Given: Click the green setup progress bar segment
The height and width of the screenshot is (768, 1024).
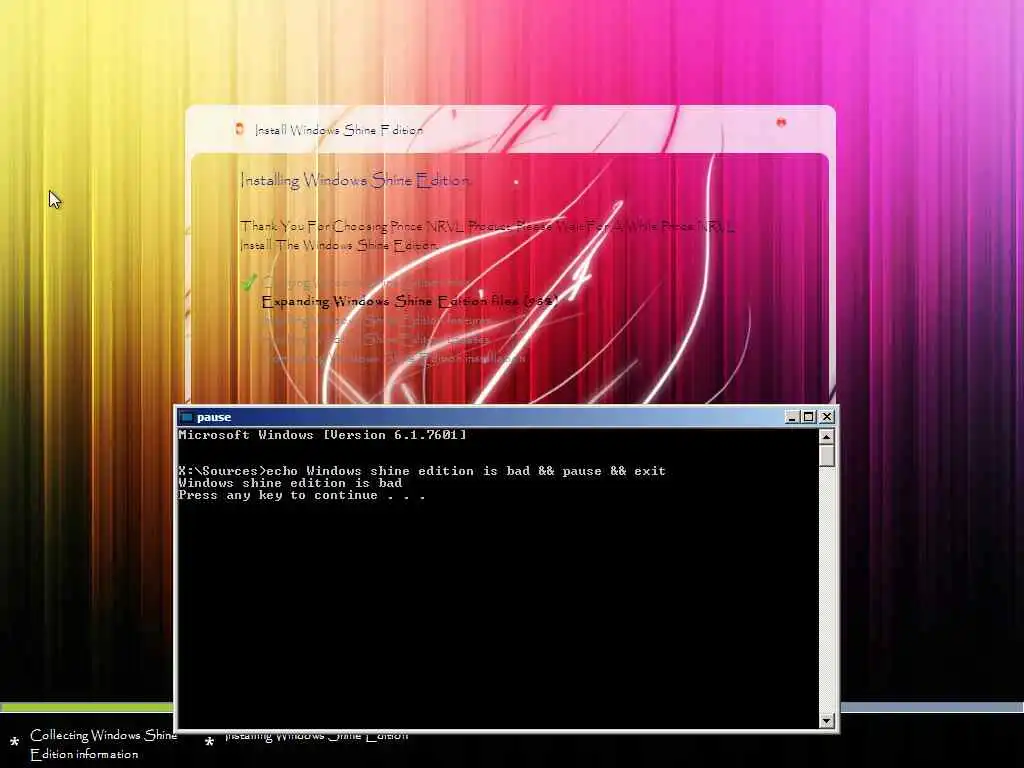Looking at the screenshot, I should click(88, 707).
